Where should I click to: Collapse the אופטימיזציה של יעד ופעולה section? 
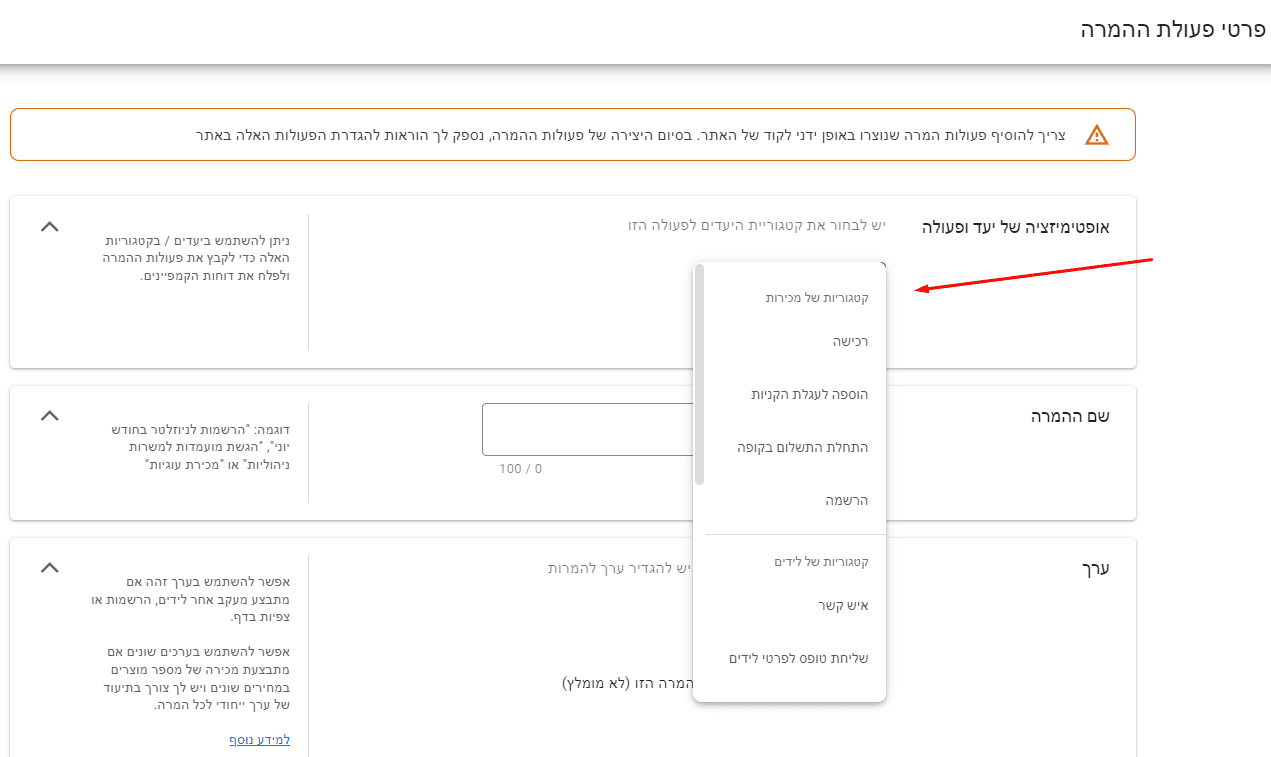tap(49, 227)
